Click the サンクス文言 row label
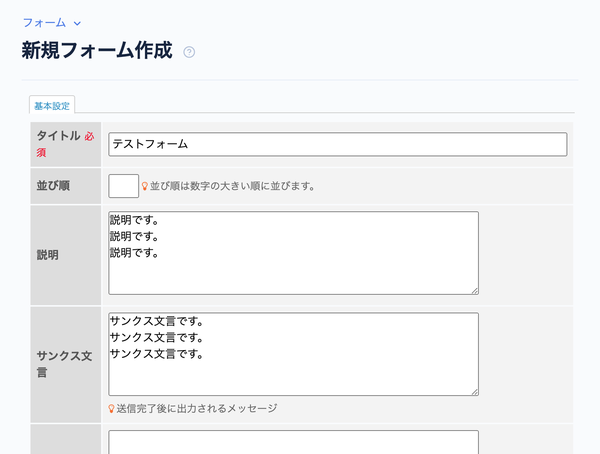The width and height of the screenshot is (600, 454). click(x=64, y=364)
